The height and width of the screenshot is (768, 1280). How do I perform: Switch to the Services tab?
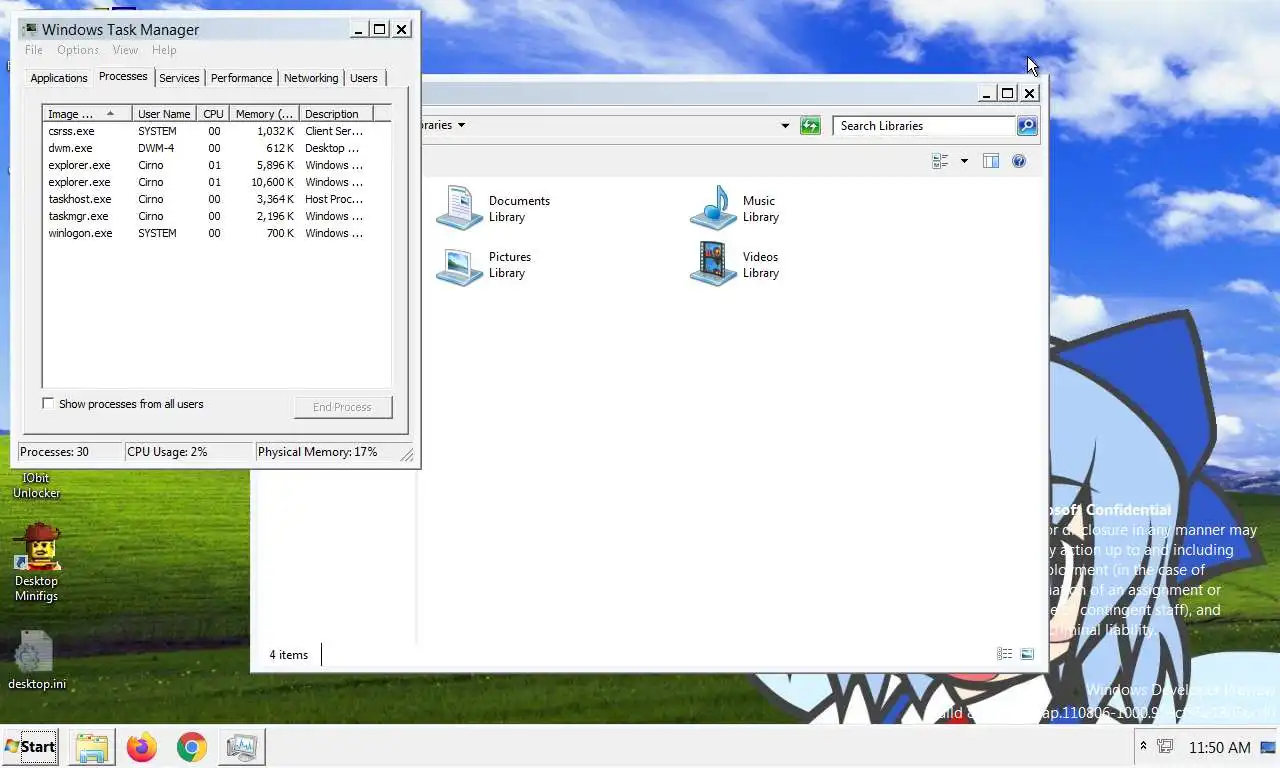tap(179, 78)
